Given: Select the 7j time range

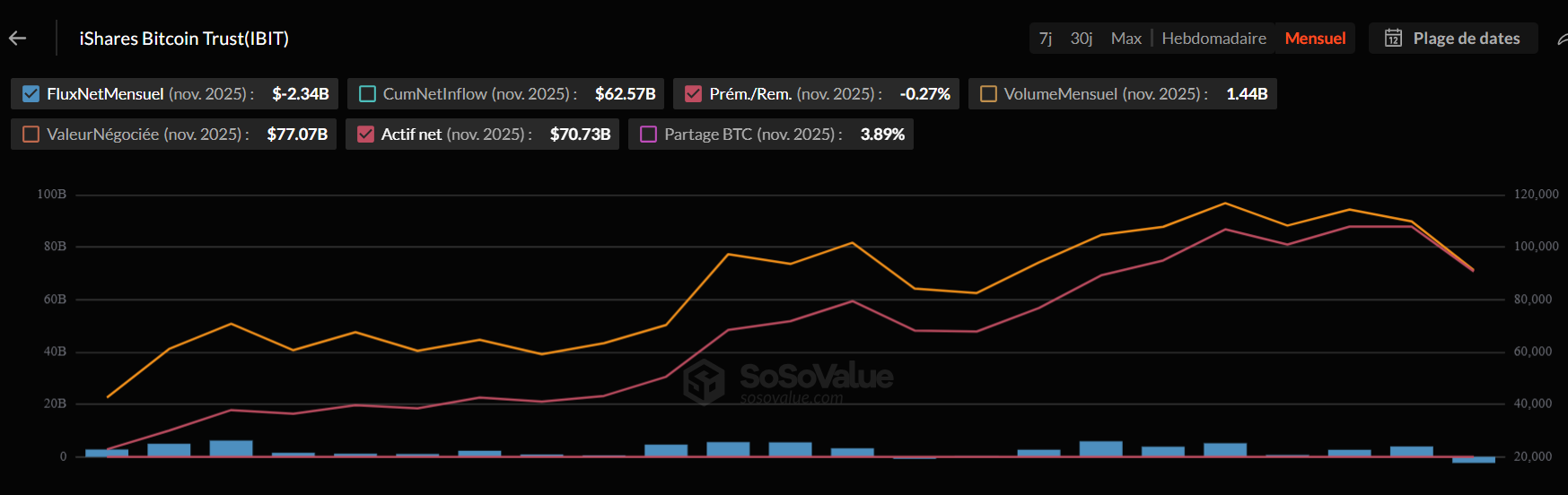Looking at the screenshot, I should tap(1046, 38).
